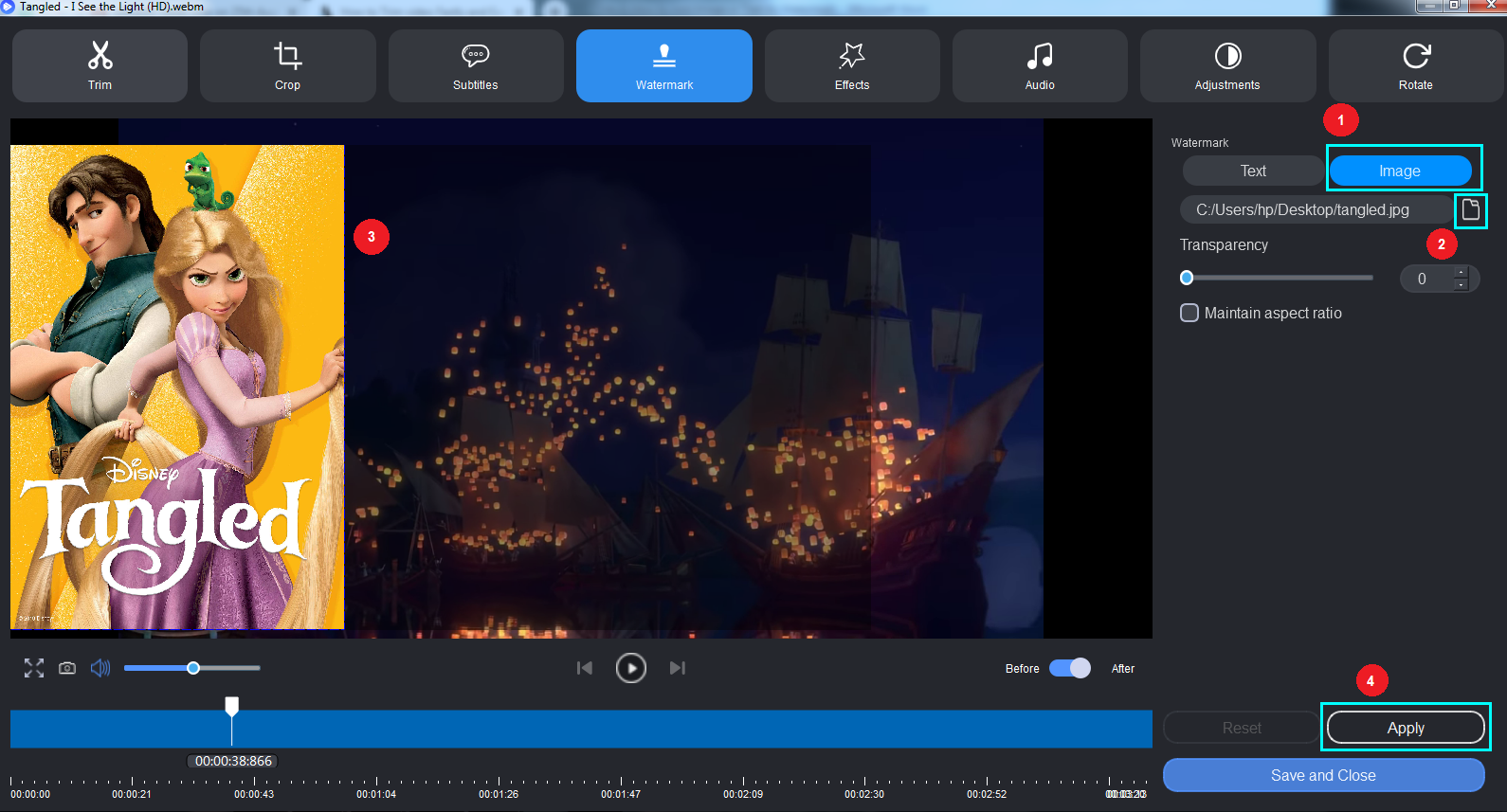Toggle the Before/After preview switch

pyautogui.click(x=1070, y=668)
